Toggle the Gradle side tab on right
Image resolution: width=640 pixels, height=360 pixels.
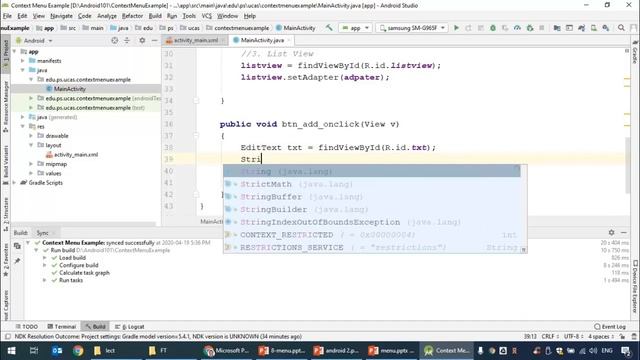coord(635,52)
